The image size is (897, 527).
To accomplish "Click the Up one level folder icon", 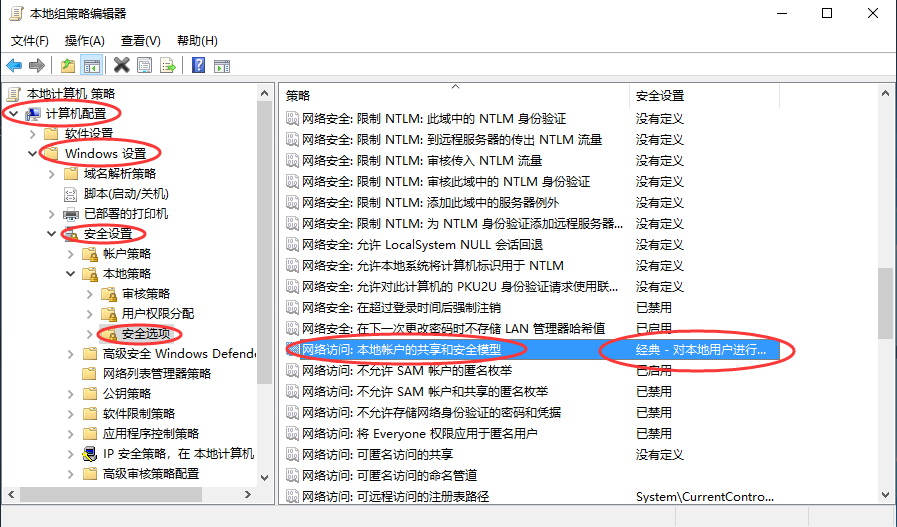I will (x=68, y=66).
